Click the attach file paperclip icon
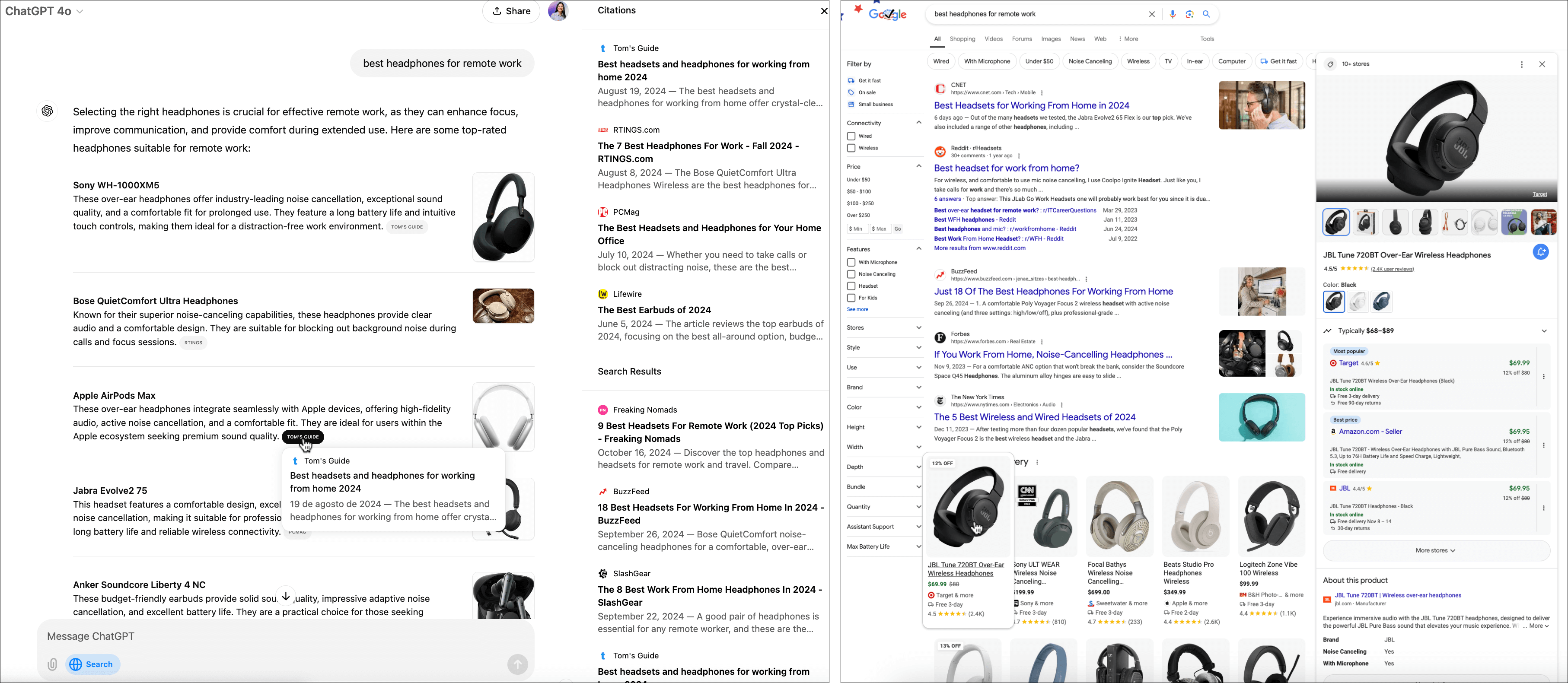The image size is (1568, 683). [x=52, y=664]
